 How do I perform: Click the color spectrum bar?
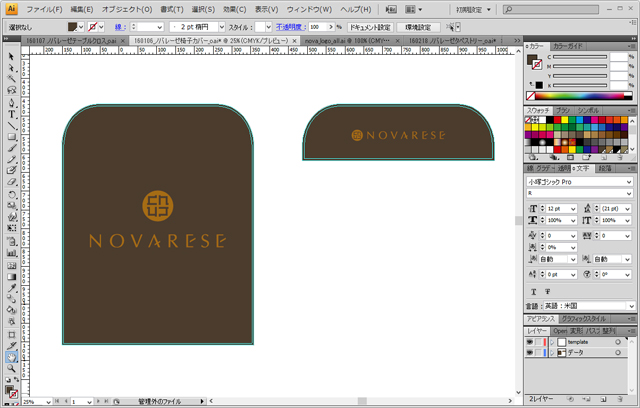point(579,96)
